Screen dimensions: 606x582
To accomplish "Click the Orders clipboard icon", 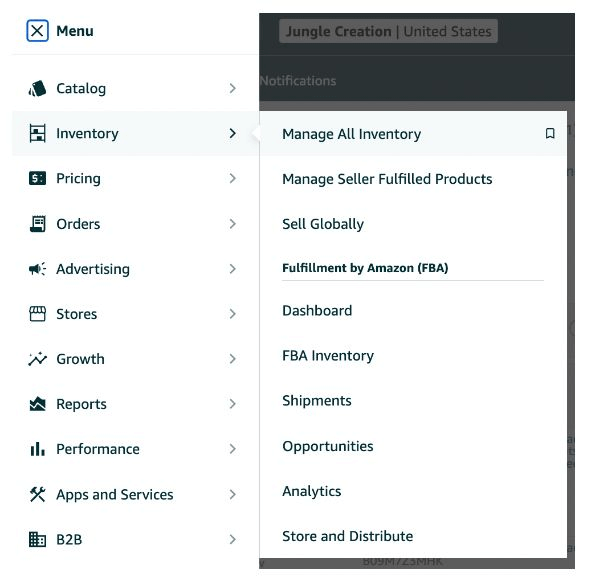I will click(37, 224).
